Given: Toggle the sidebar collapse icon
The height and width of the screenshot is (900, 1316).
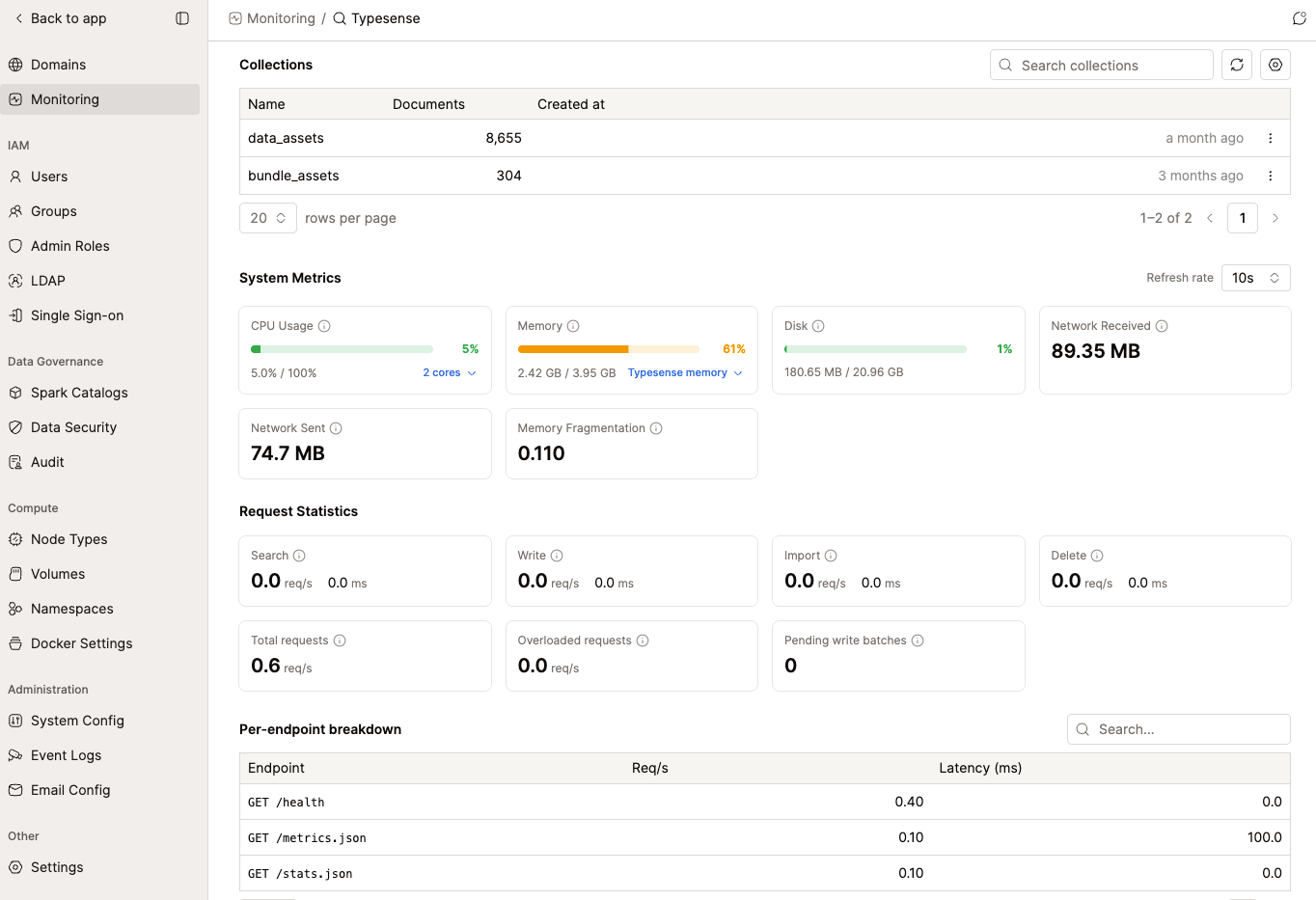Looking at the screenshot, I should click(182, 18).
